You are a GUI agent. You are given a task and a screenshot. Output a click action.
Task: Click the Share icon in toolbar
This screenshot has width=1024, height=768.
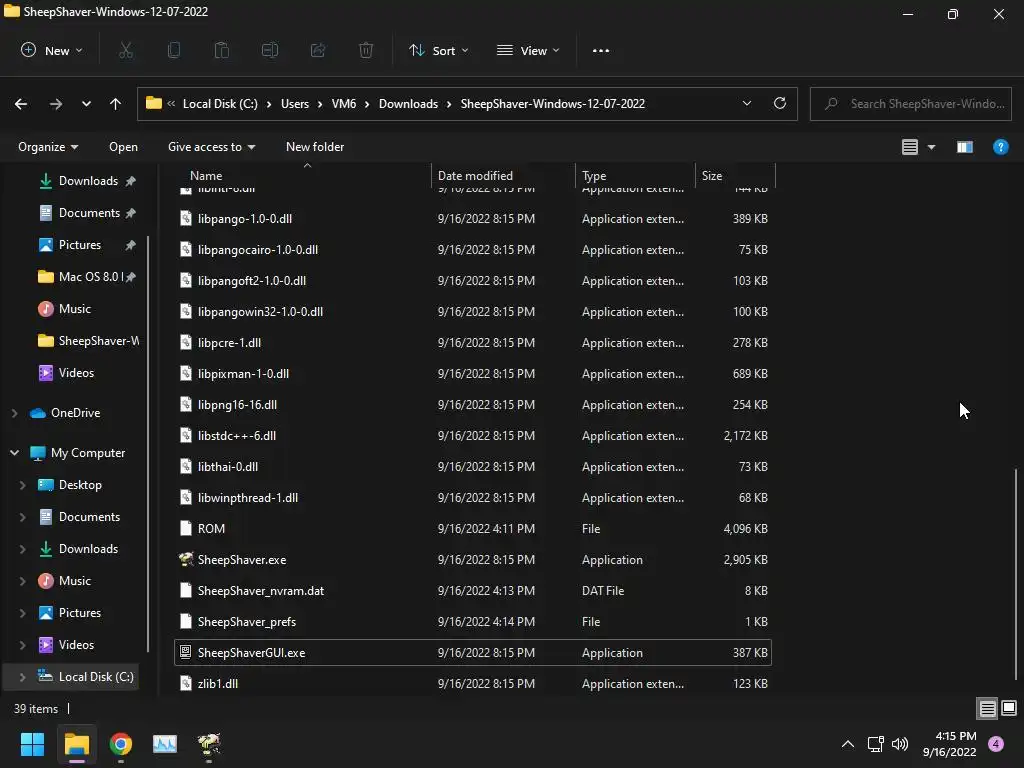(318, 50)
